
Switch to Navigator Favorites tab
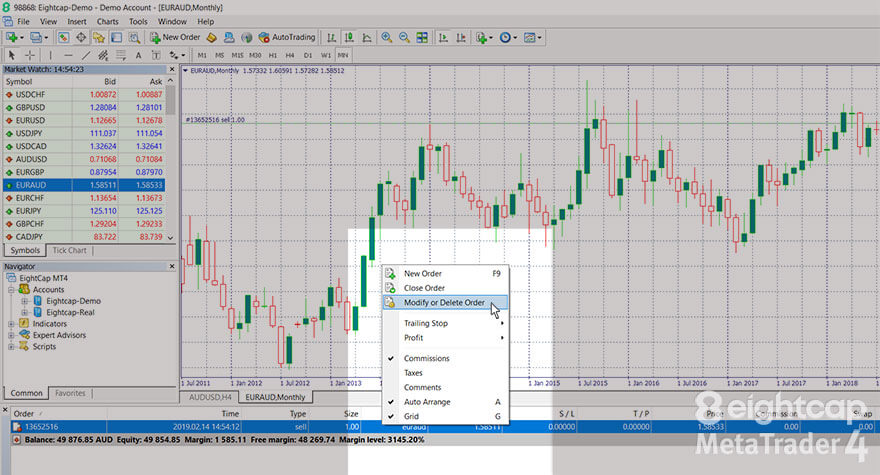tap(70, 393)
